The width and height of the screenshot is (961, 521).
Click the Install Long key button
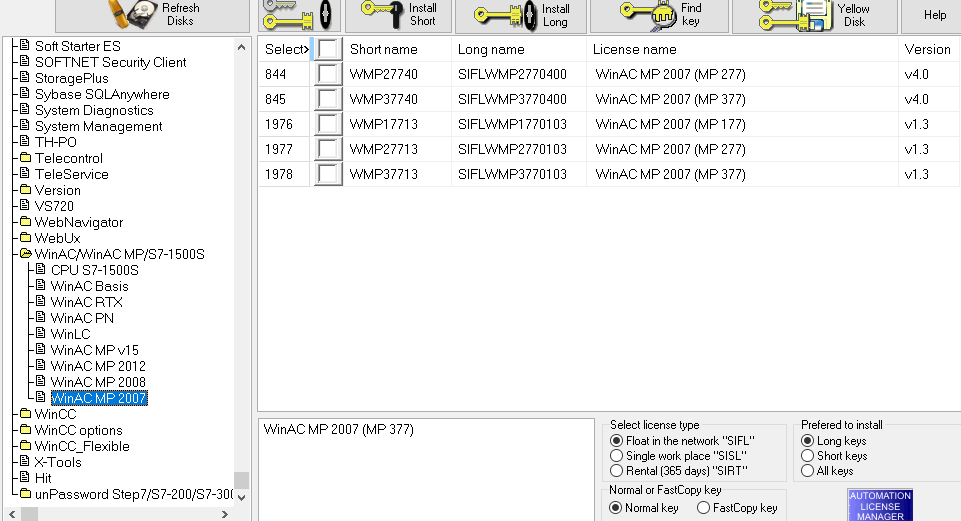[x=523, y=15]
